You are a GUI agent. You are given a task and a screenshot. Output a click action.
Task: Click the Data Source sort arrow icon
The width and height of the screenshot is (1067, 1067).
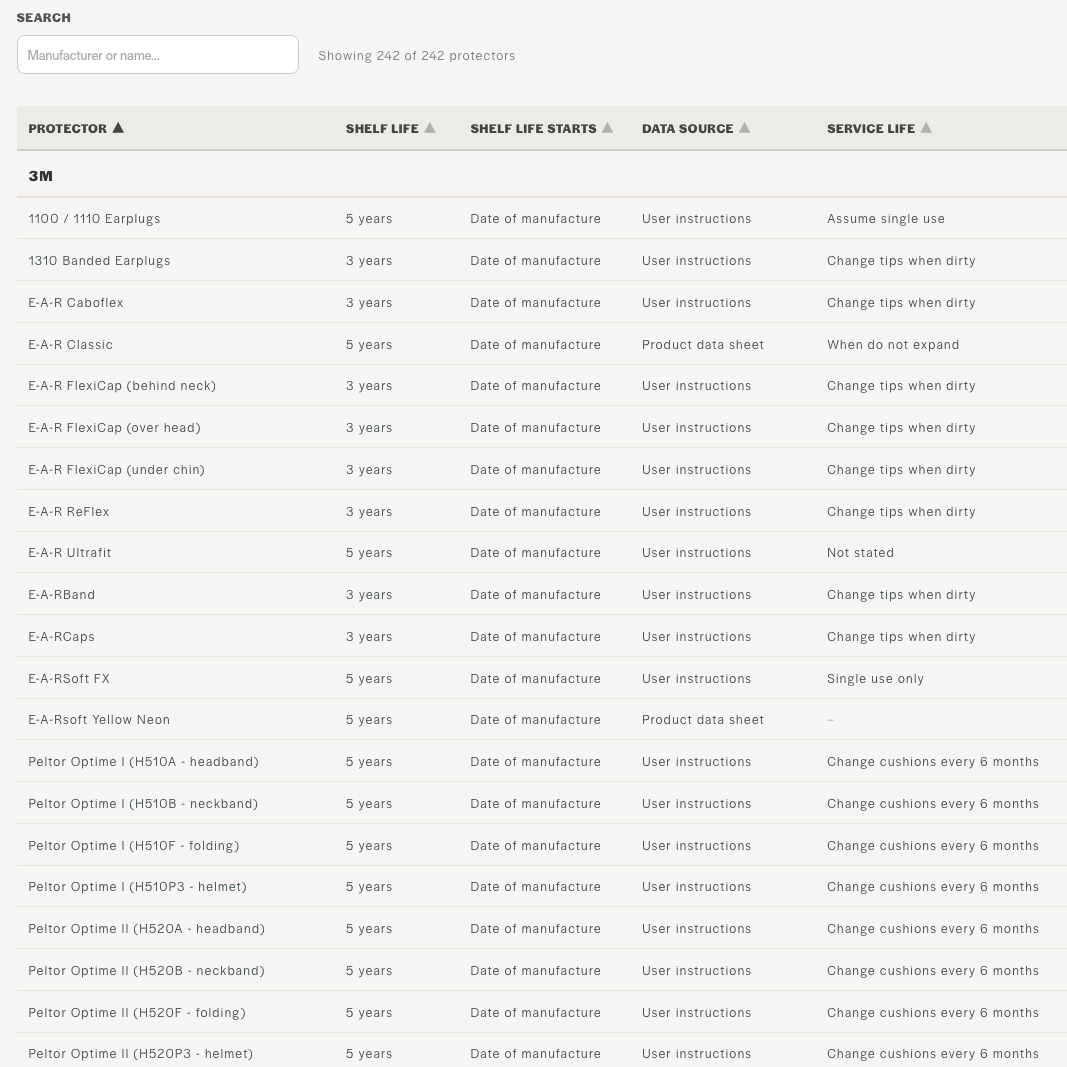(744, 127)
